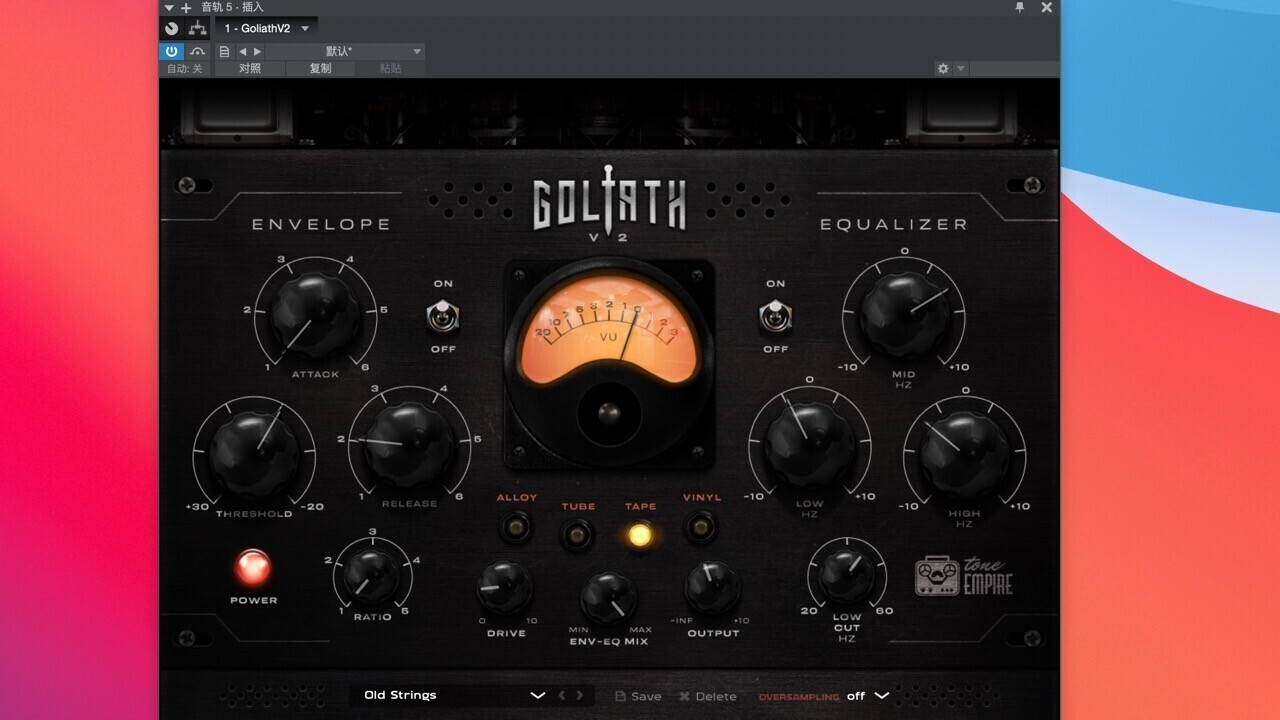Click the ENVELOPE section heading text
Image resolution: width=1280 pixels, height=720 pixels.
[321, 224]
